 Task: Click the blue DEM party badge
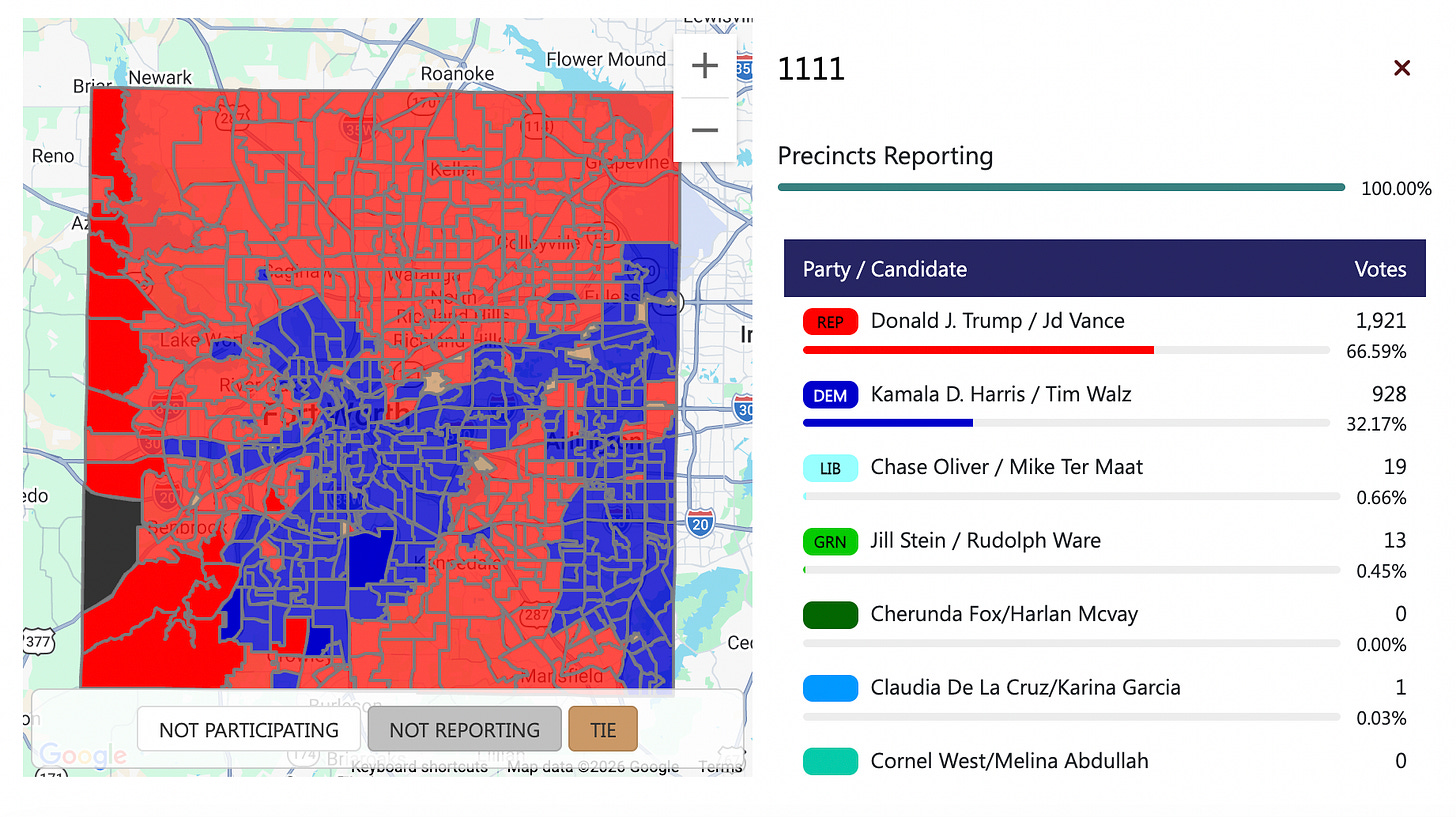830,395
